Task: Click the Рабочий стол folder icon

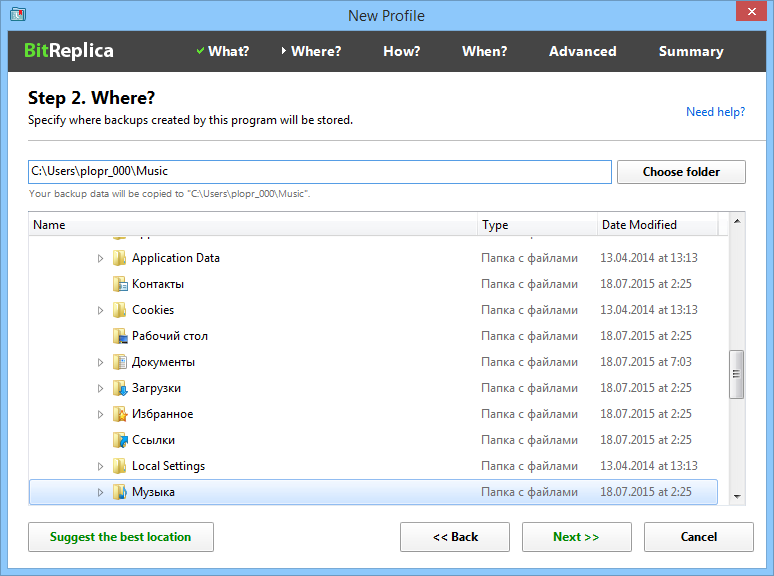Action: [119, 336]
